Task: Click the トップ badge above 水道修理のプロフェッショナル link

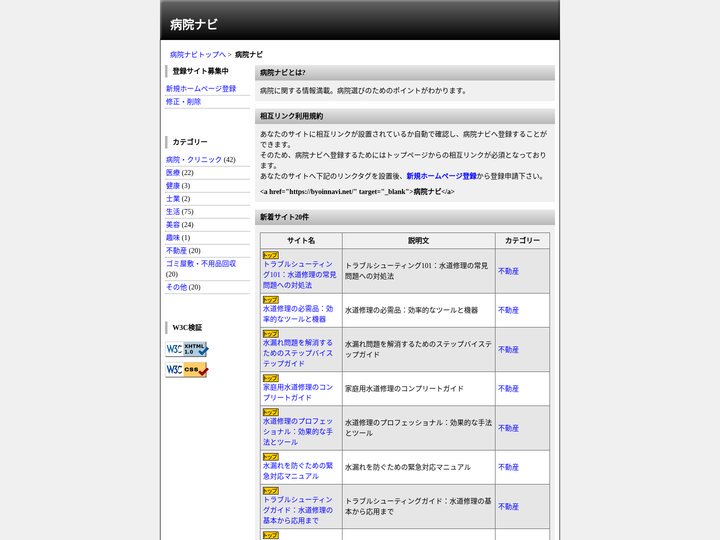Action: point(270,412)
